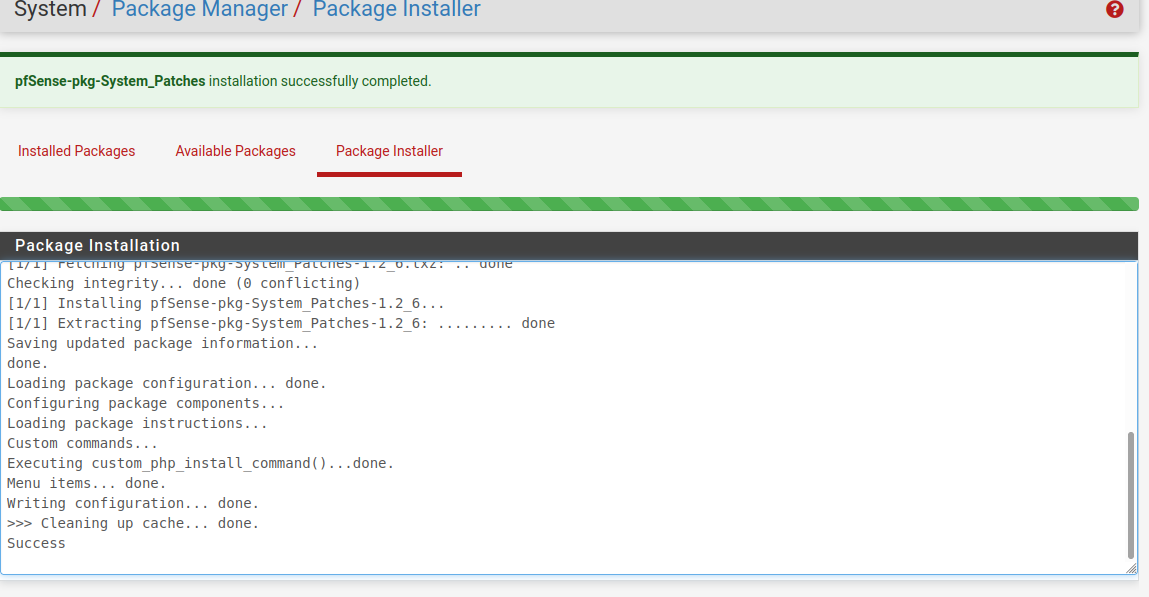Click the '>>> Cleaning up cache... done.' line

[x=133, y=524]
